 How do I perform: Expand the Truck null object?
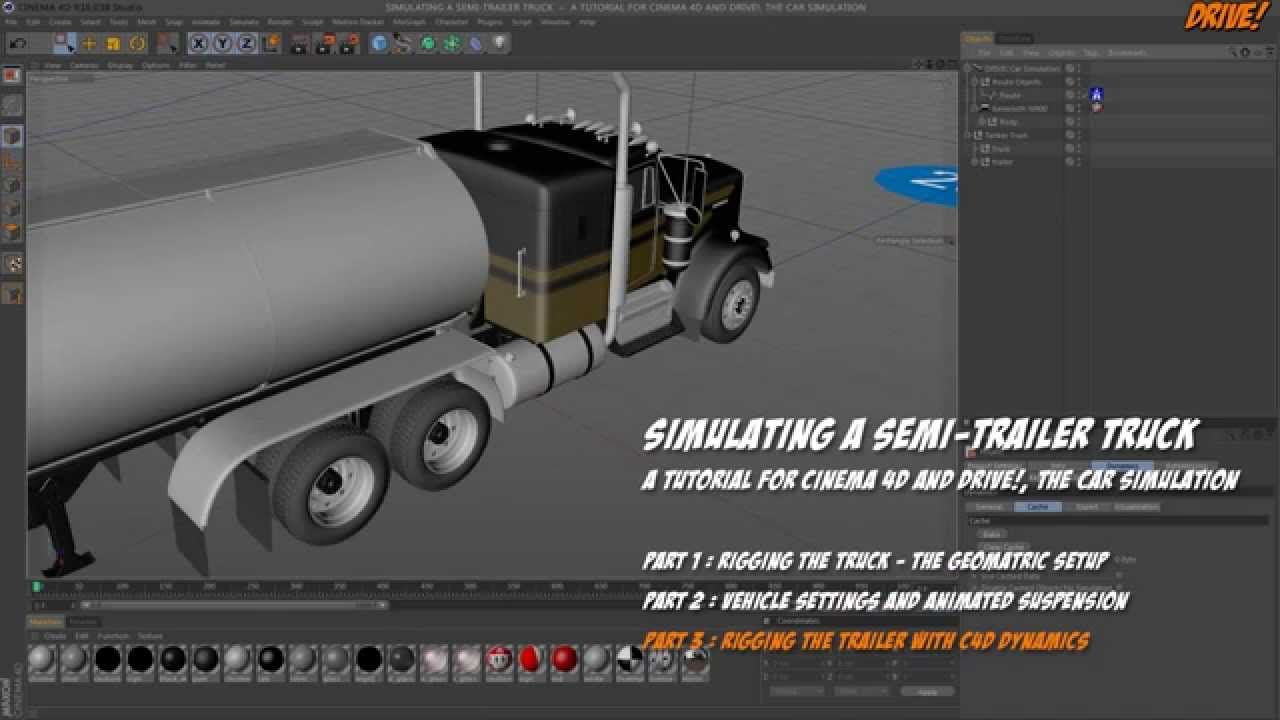[x=975, y=148]
